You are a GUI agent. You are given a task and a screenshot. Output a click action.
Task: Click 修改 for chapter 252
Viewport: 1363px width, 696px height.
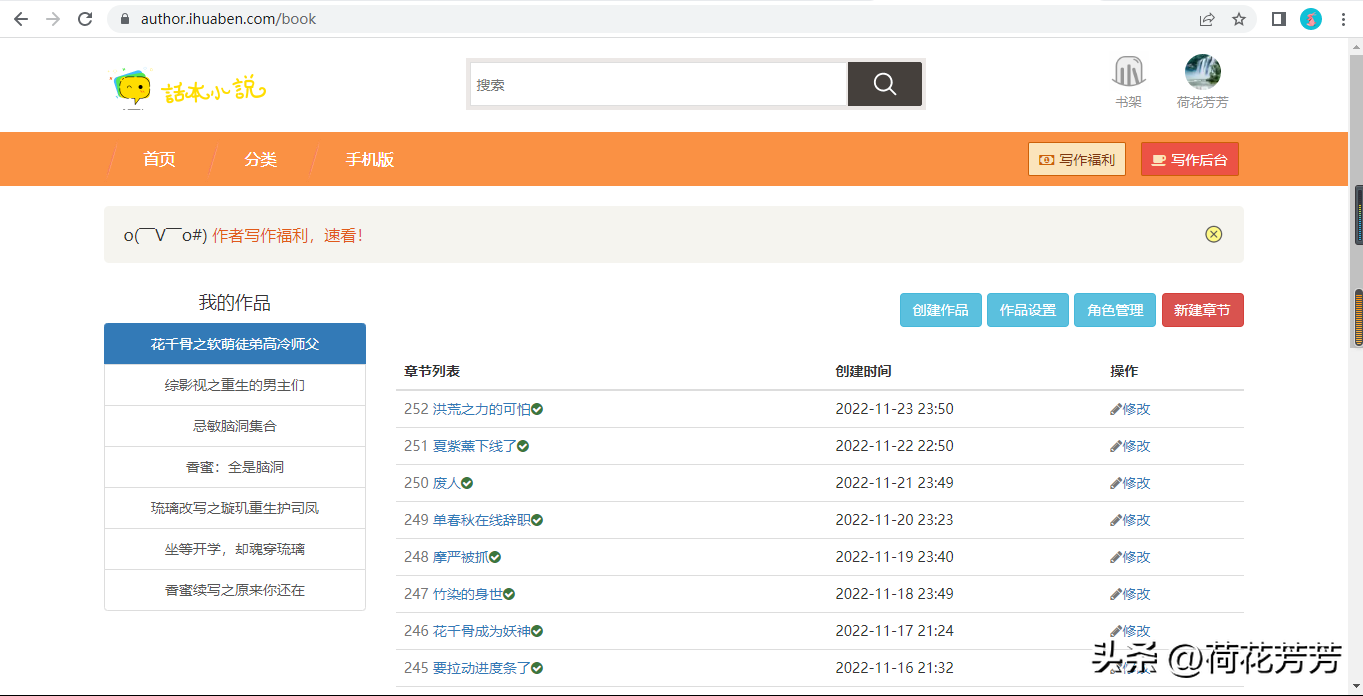click(1131, 409)
